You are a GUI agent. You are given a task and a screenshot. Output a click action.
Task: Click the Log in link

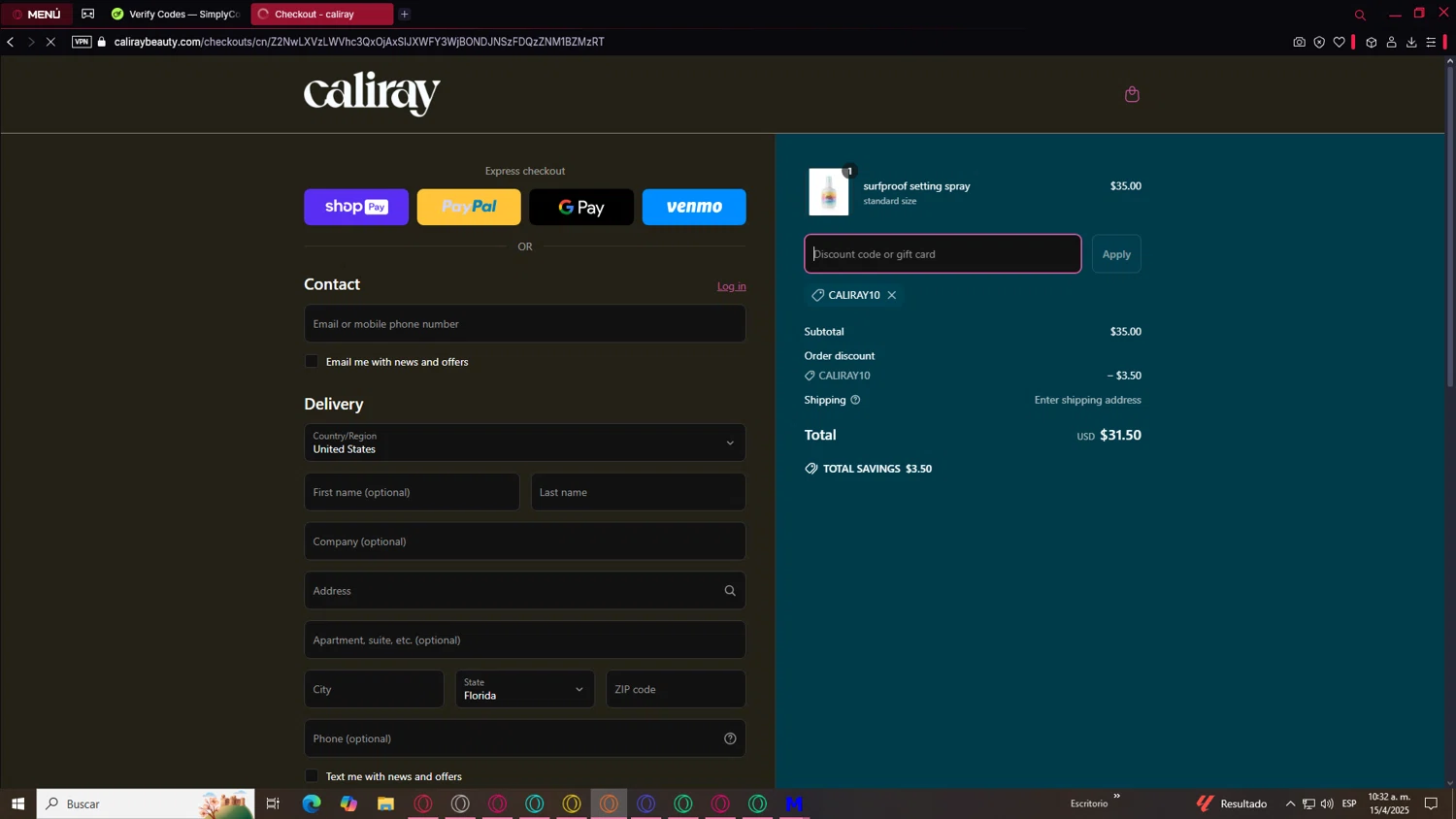point(732,286)
